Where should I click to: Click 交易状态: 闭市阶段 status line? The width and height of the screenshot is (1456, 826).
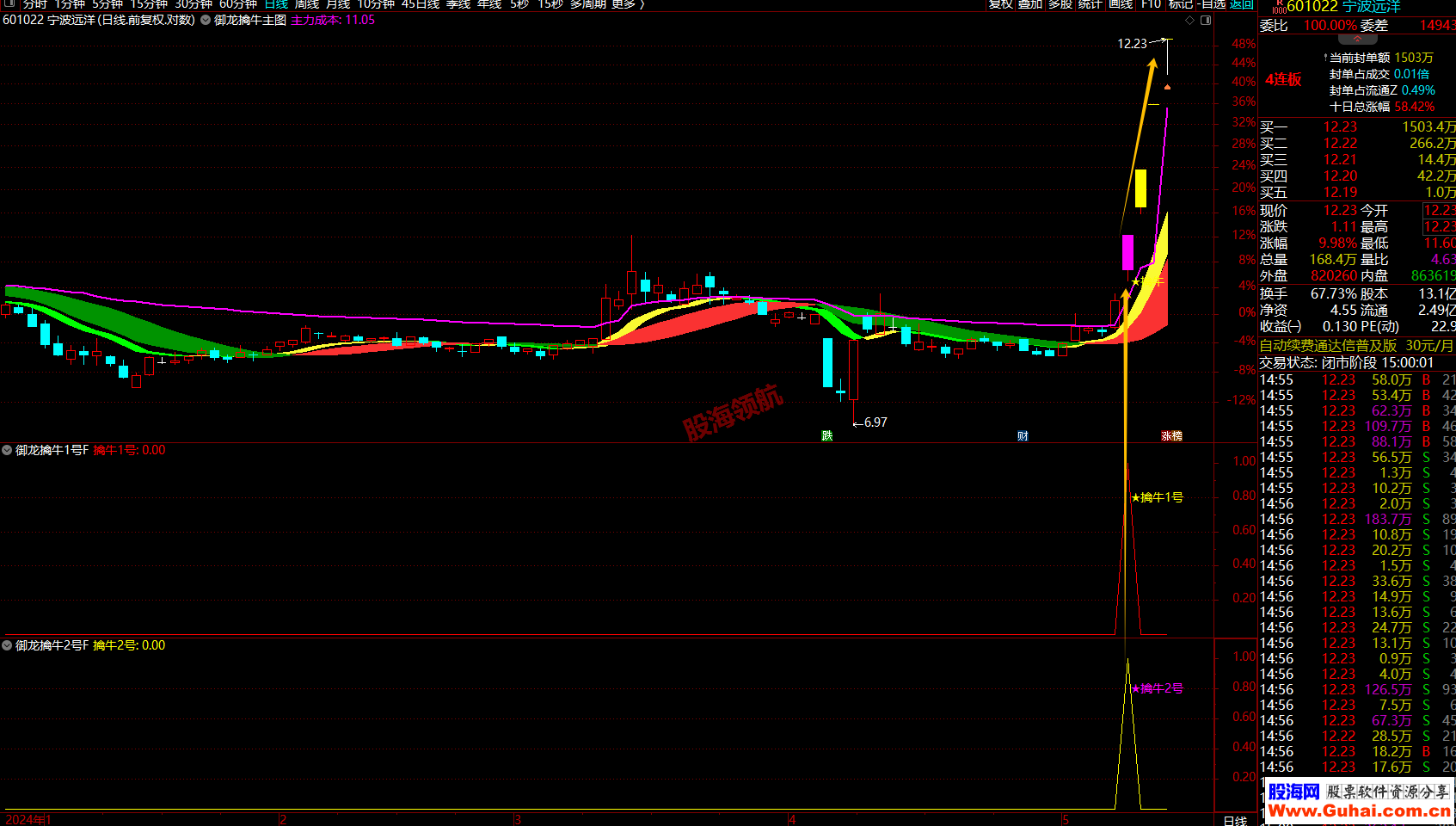[x=1347, y=363]
